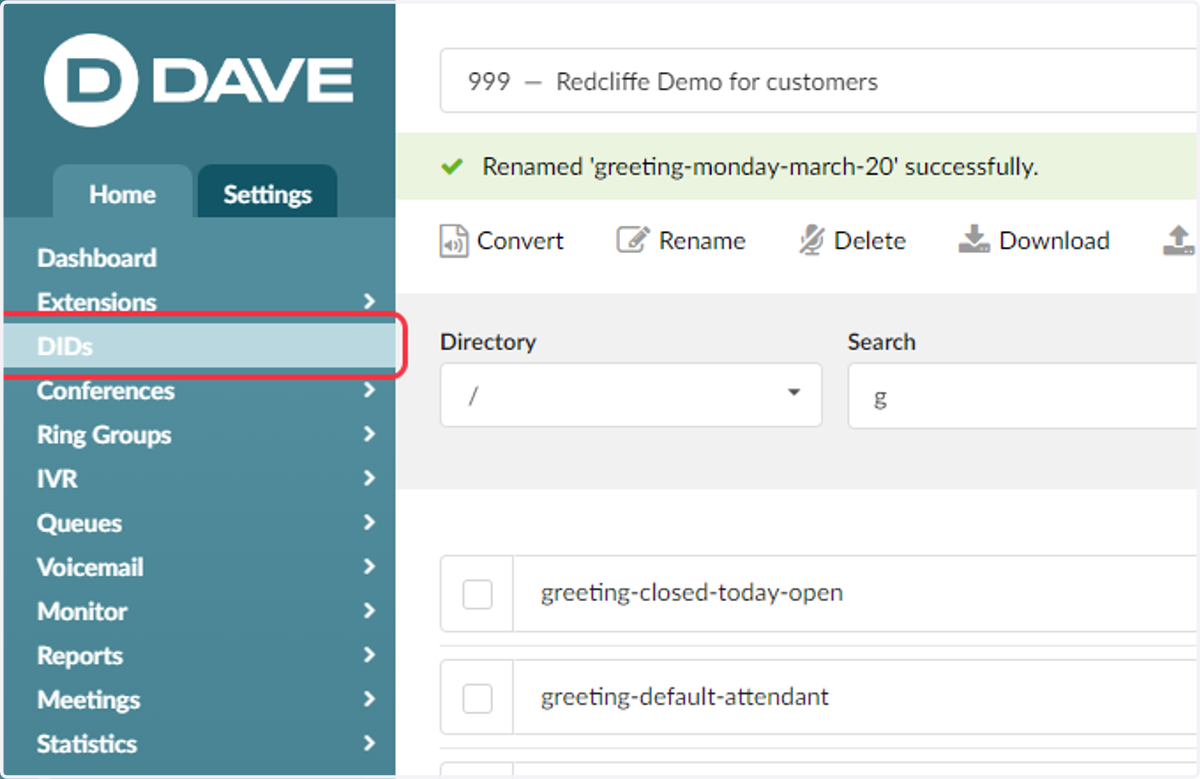The width and height of the screenshot is (1200, 779).
Task: Expand the IVR submenu arrow
Action: point(369,478)
